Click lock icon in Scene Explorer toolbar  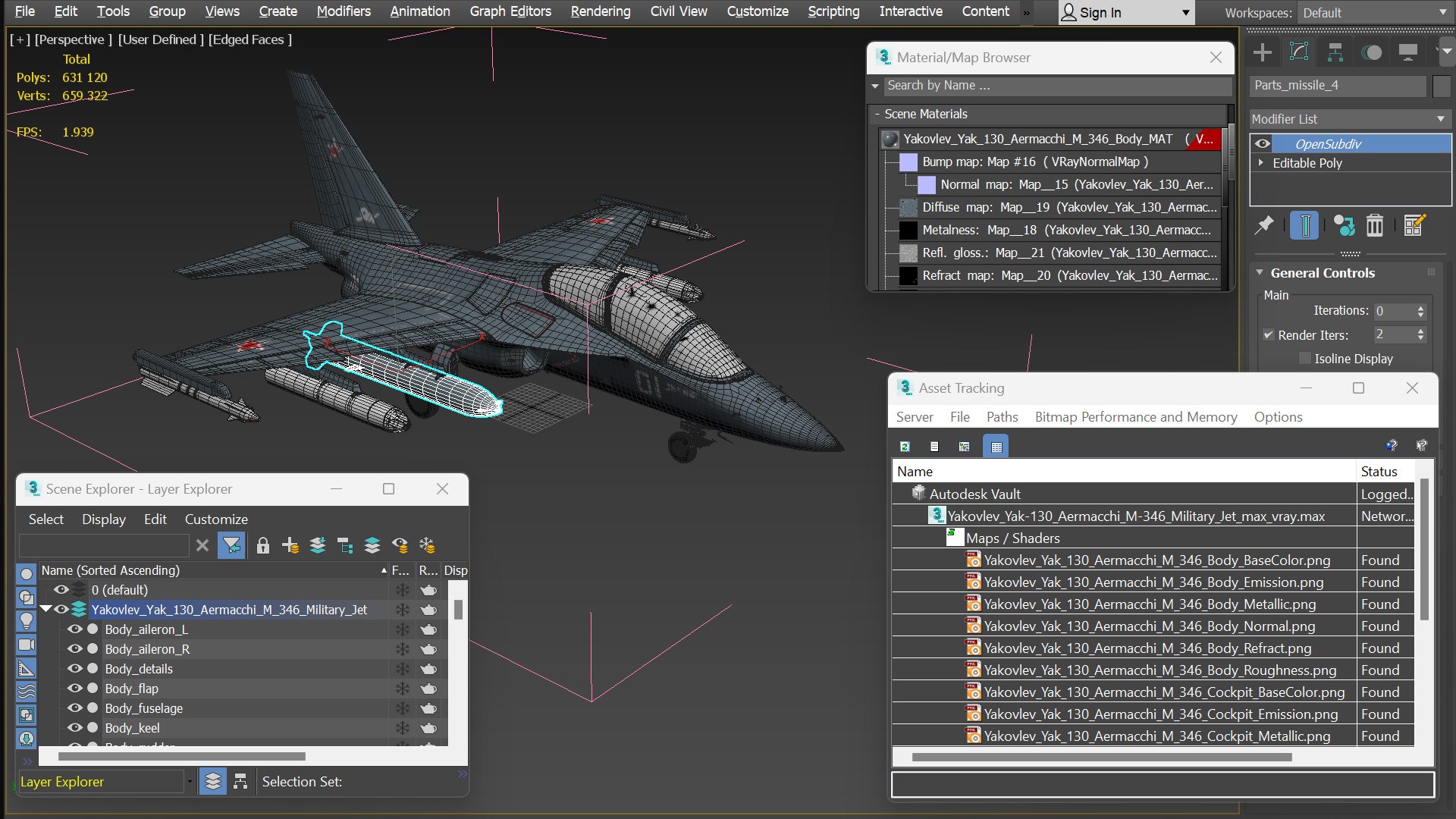click(263, 545)
